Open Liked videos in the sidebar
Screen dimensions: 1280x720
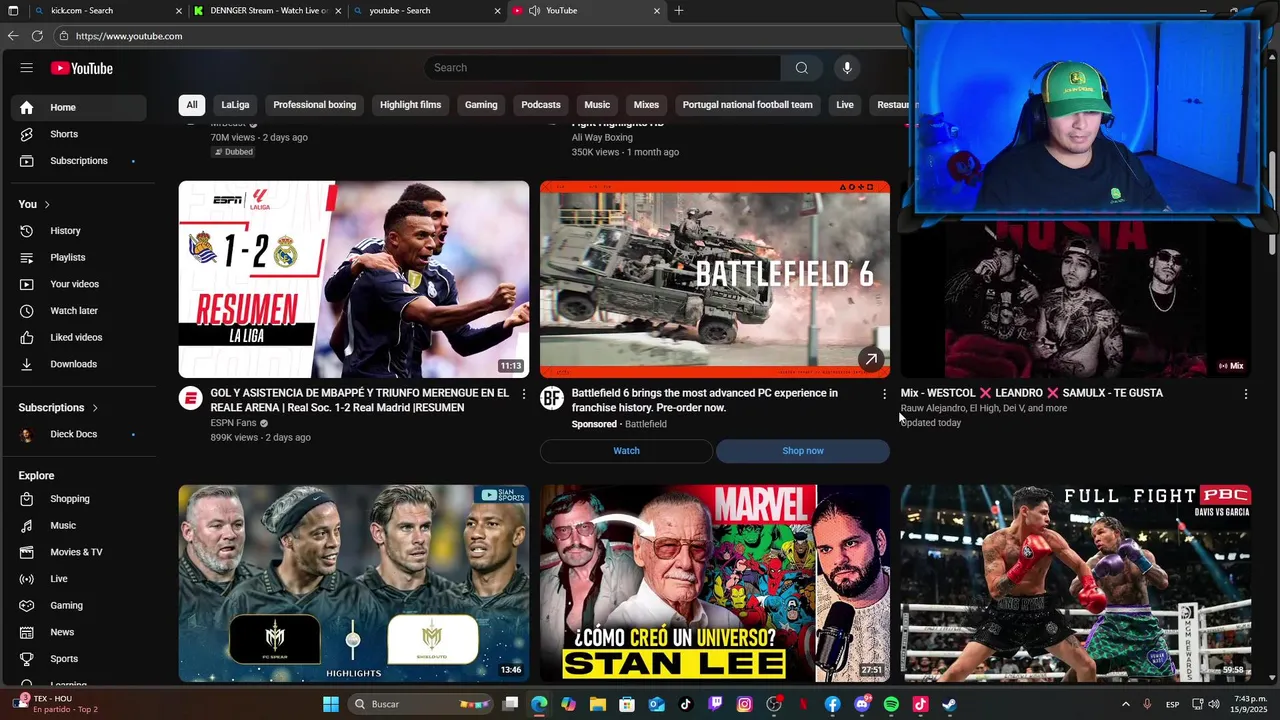[x=80, y=338]
